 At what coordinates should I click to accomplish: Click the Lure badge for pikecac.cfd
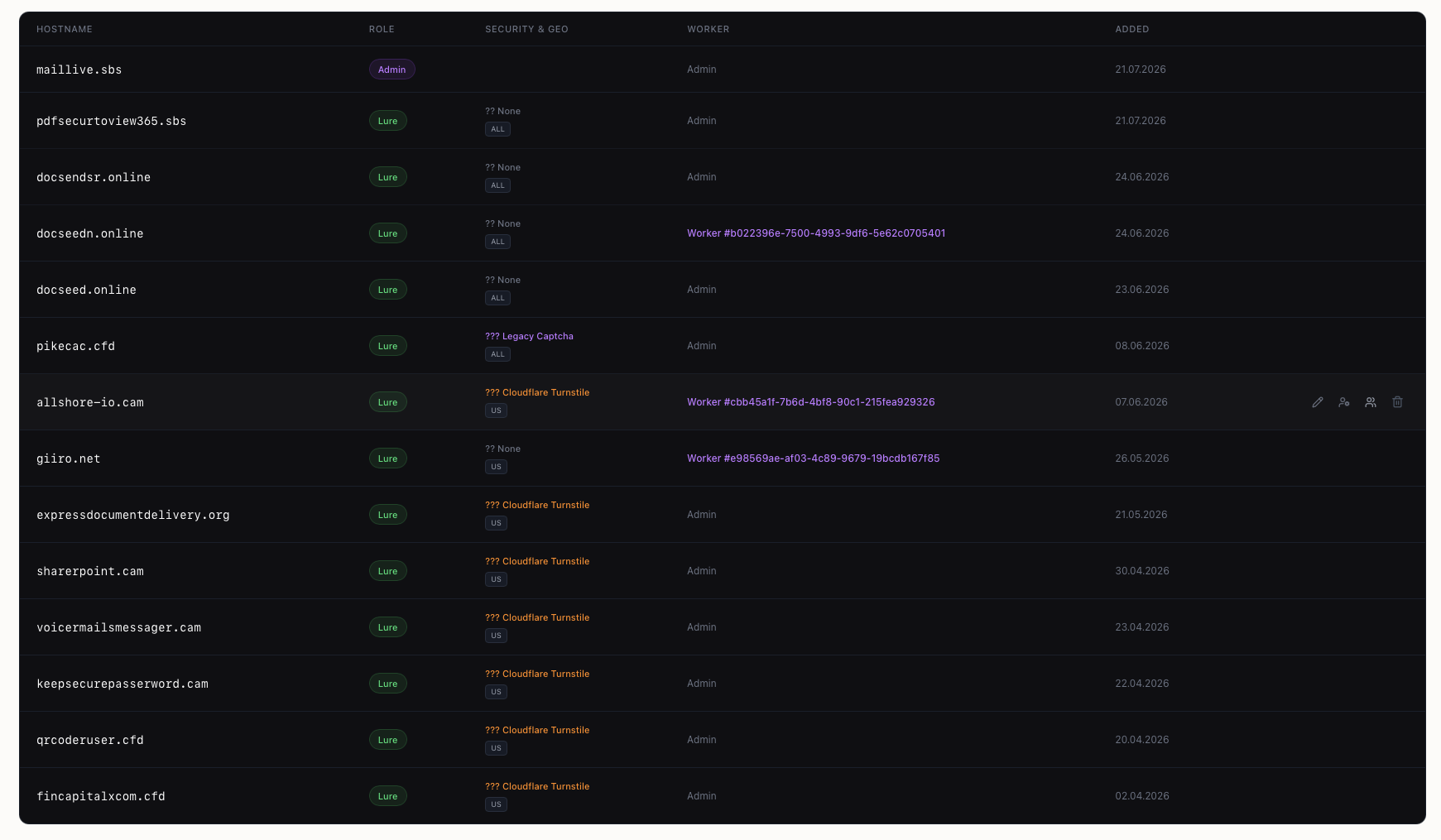[387, 346]
